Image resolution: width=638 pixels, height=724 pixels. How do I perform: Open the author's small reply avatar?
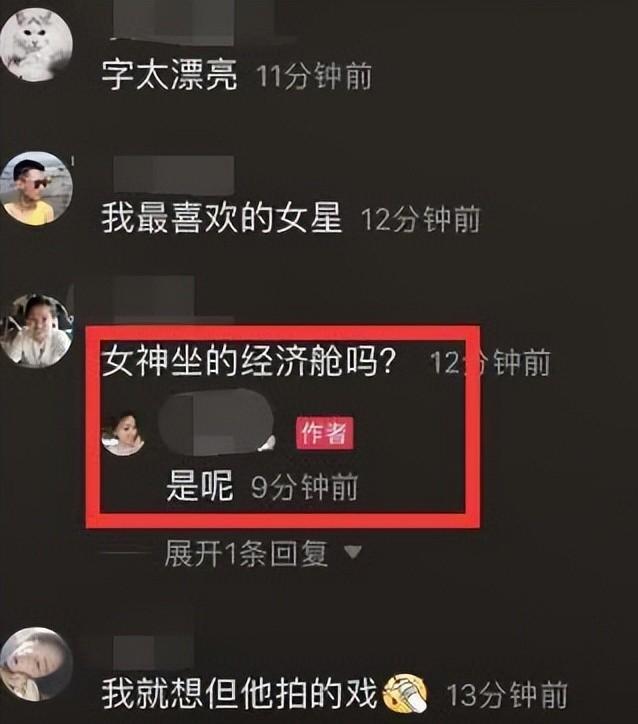click(123, 433)
